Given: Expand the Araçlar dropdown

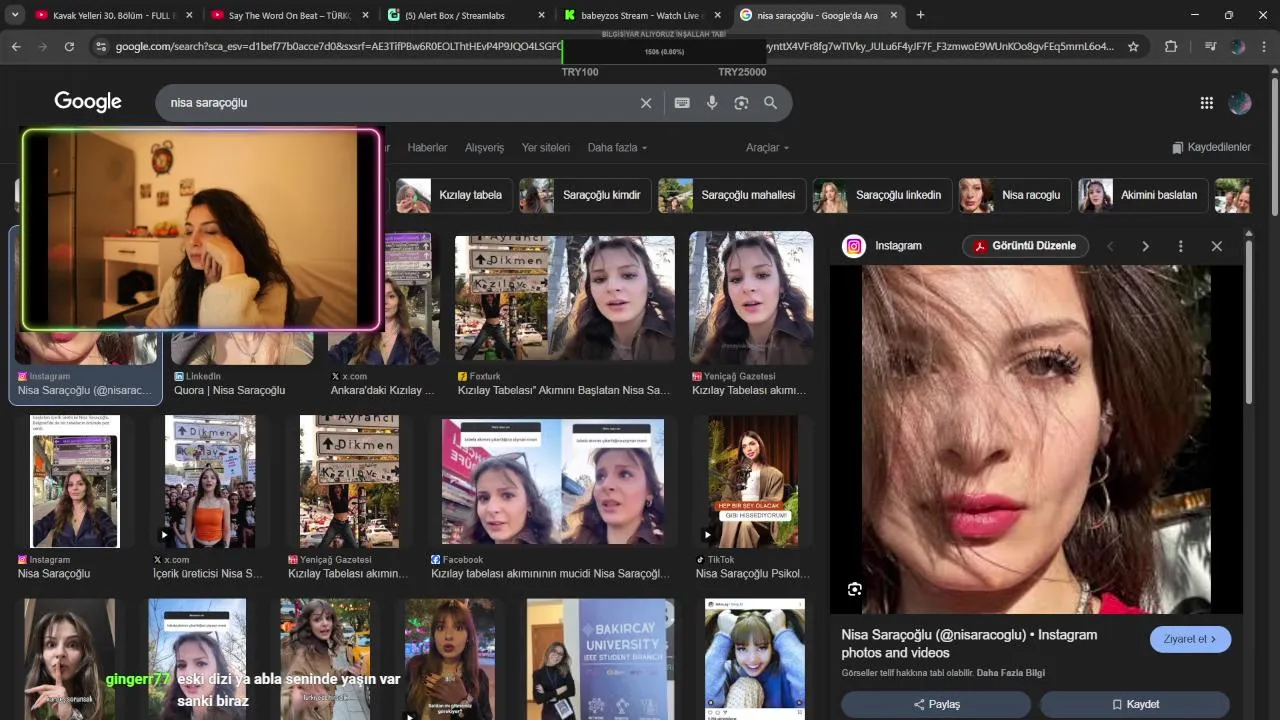Looking at the screenshot, I should tap(767, 147).
